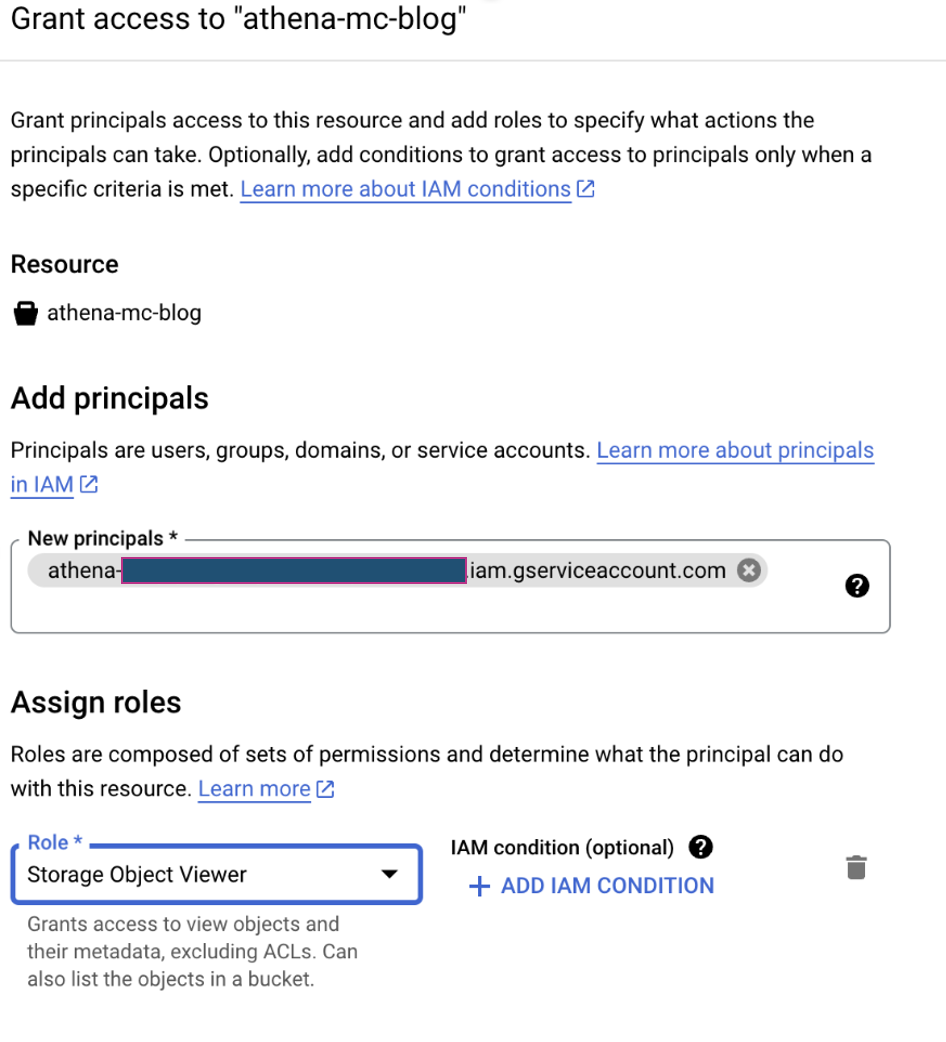This screenshot has height=1042, width=946.
Task: Focus the New principals input field
Action: pos(450,610)
